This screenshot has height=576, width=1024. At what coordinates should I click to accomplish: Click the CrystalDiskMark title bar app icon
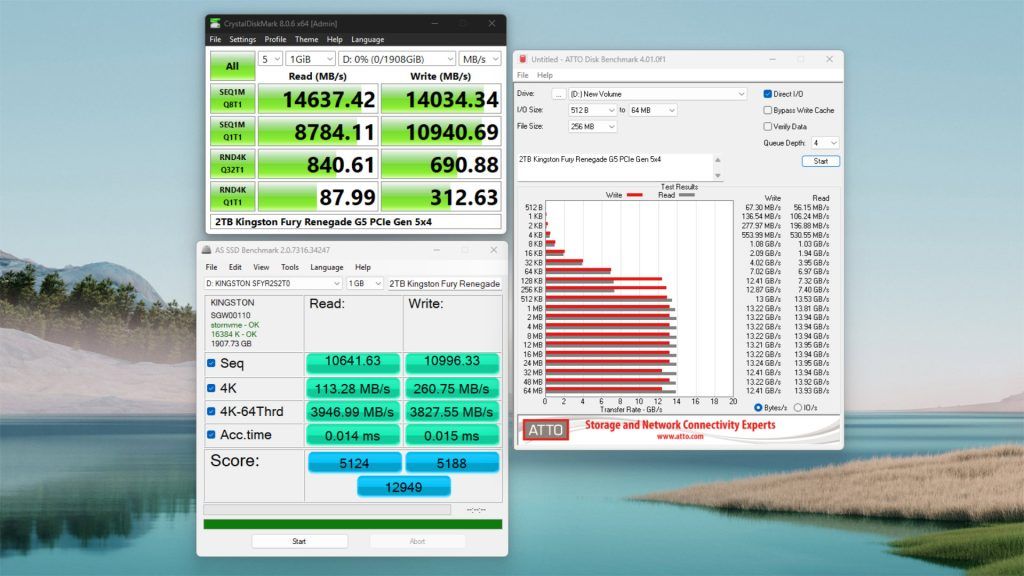click(215, 23)
